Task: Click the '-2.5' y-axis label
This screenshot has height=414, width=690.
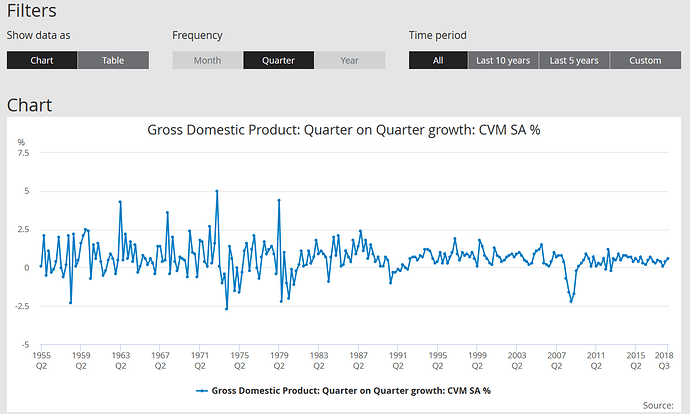Action: coord(22,306)
